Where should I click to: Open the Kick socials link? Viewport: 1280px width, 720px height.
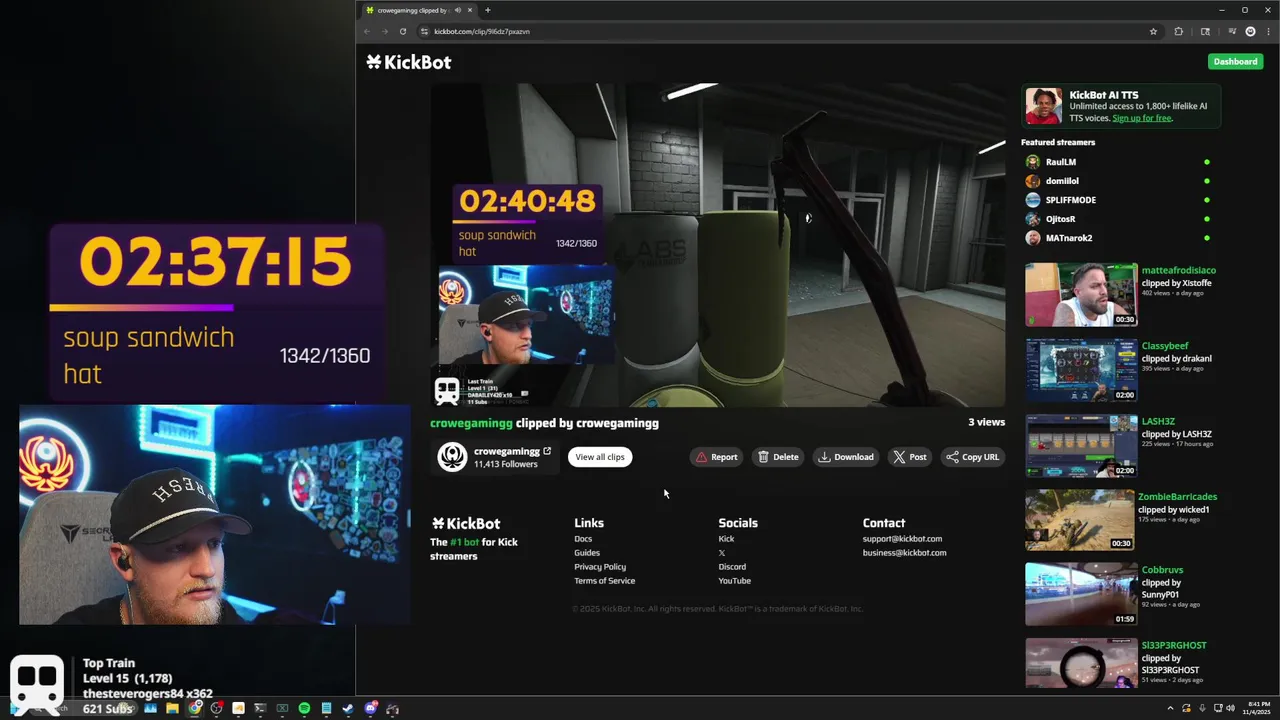pyautogui.click(x=726, y=539)
